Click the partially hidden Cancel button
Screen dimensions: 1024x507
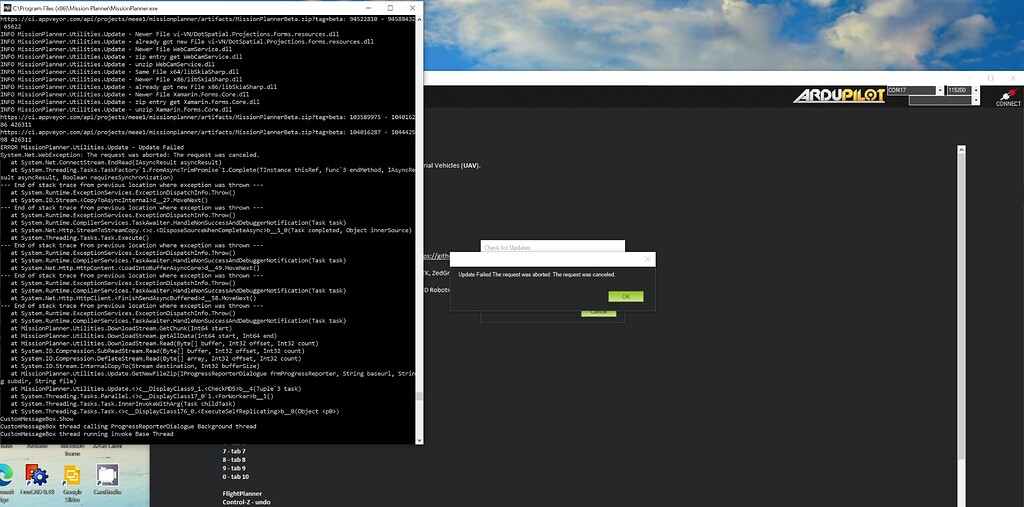pyautogui.click(x=599, y=314)
